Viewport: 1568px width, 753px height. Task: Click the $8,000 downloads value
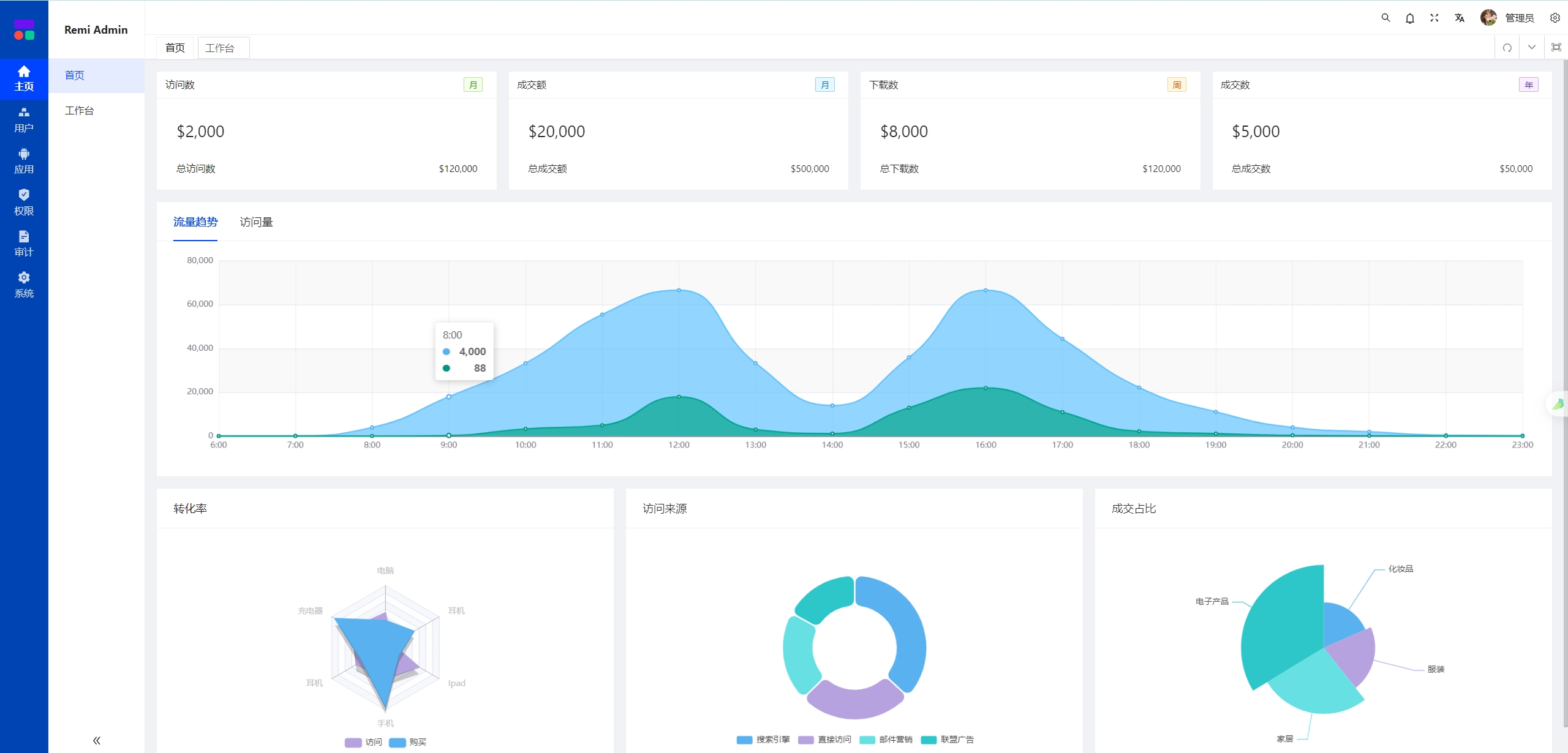point(904,132)
